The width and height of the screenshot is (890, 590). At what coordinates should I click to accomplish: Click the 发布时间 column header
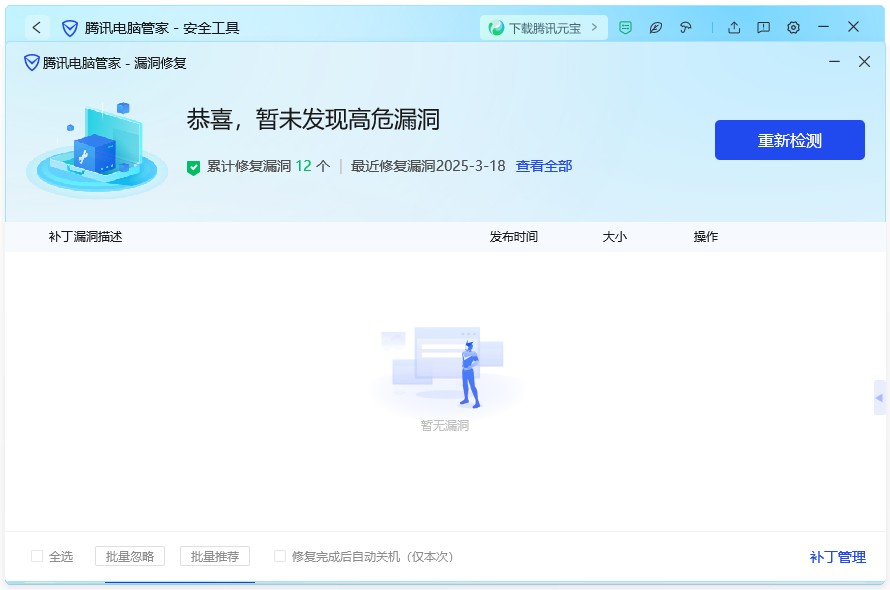pyautogui.click(x=514, y=237)
